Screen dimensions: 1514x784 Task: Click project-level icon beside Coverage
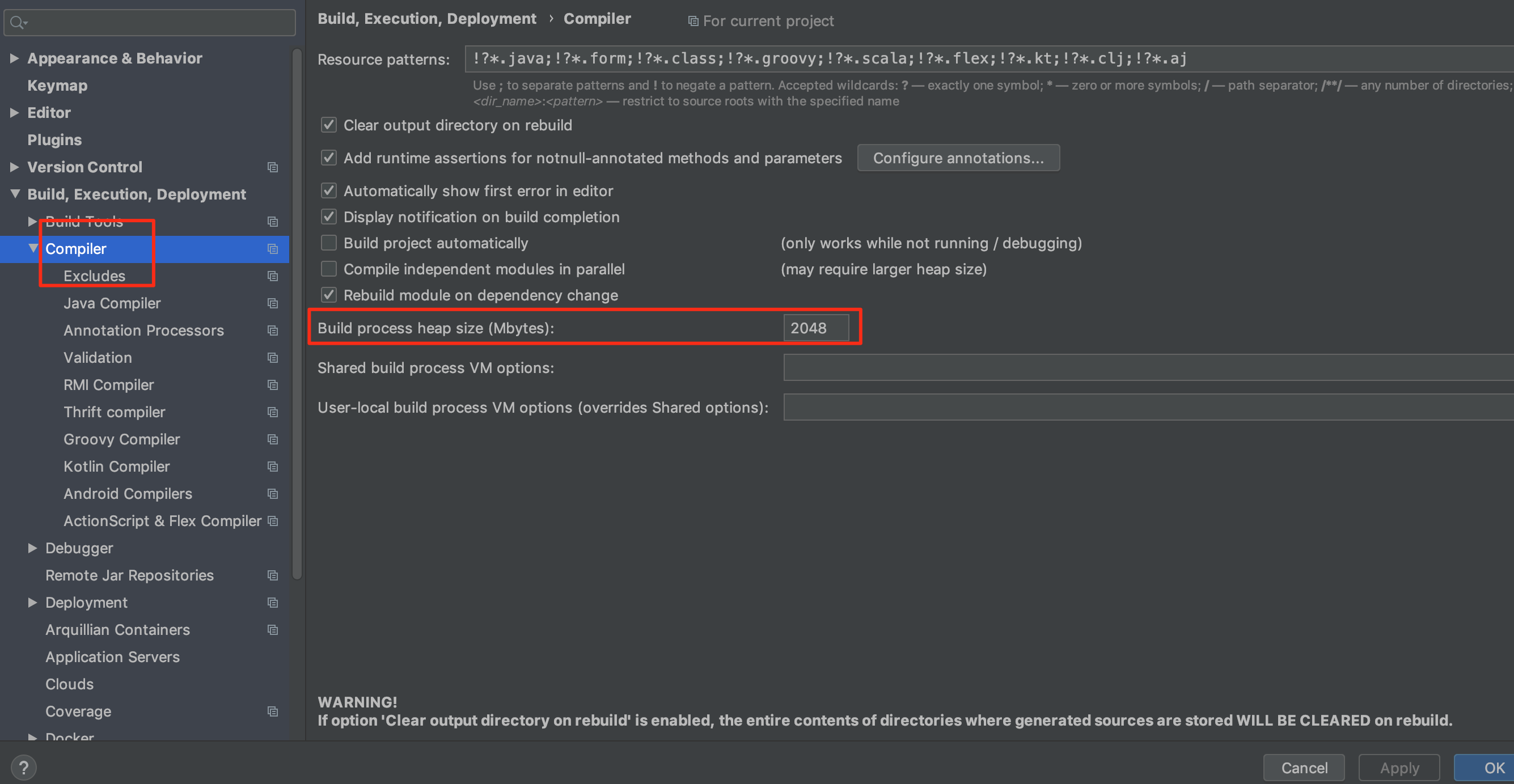pyautogui.click(x=272, y=711)
